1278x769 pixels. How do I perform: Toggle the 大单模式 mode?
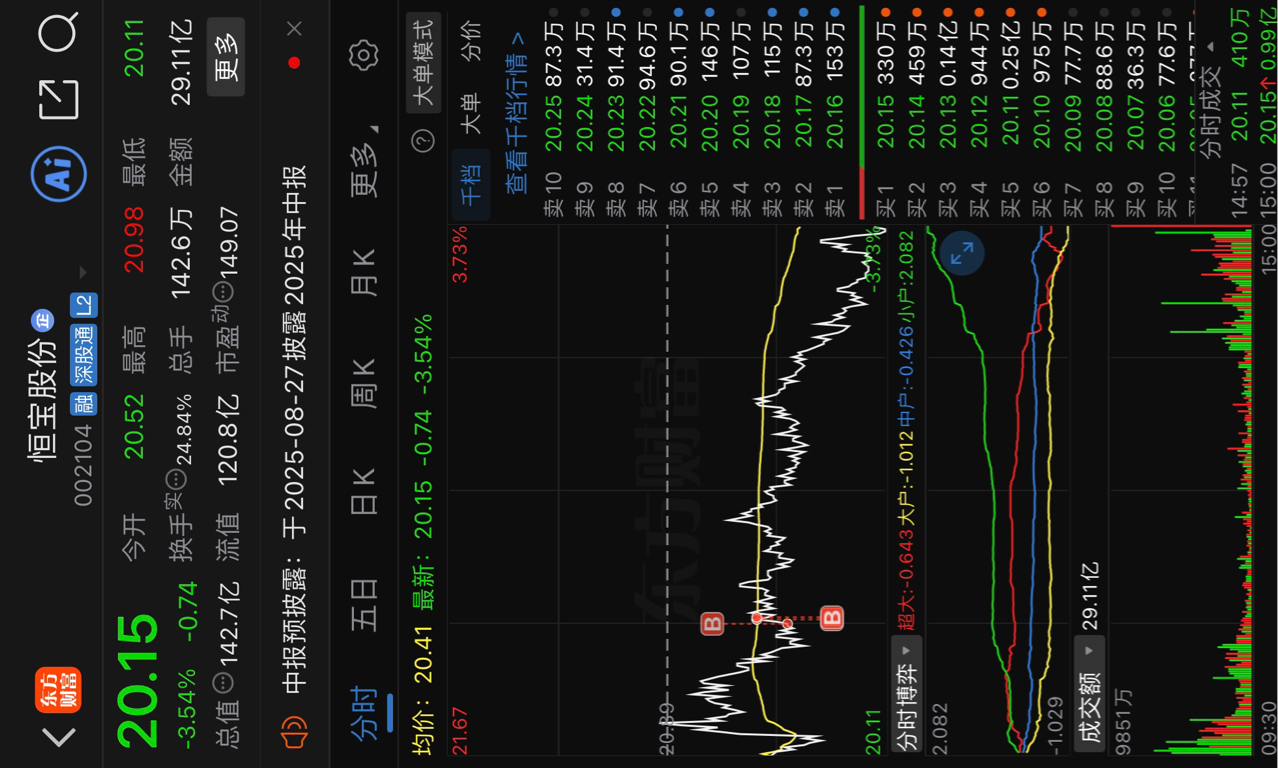tap(424, 62)
